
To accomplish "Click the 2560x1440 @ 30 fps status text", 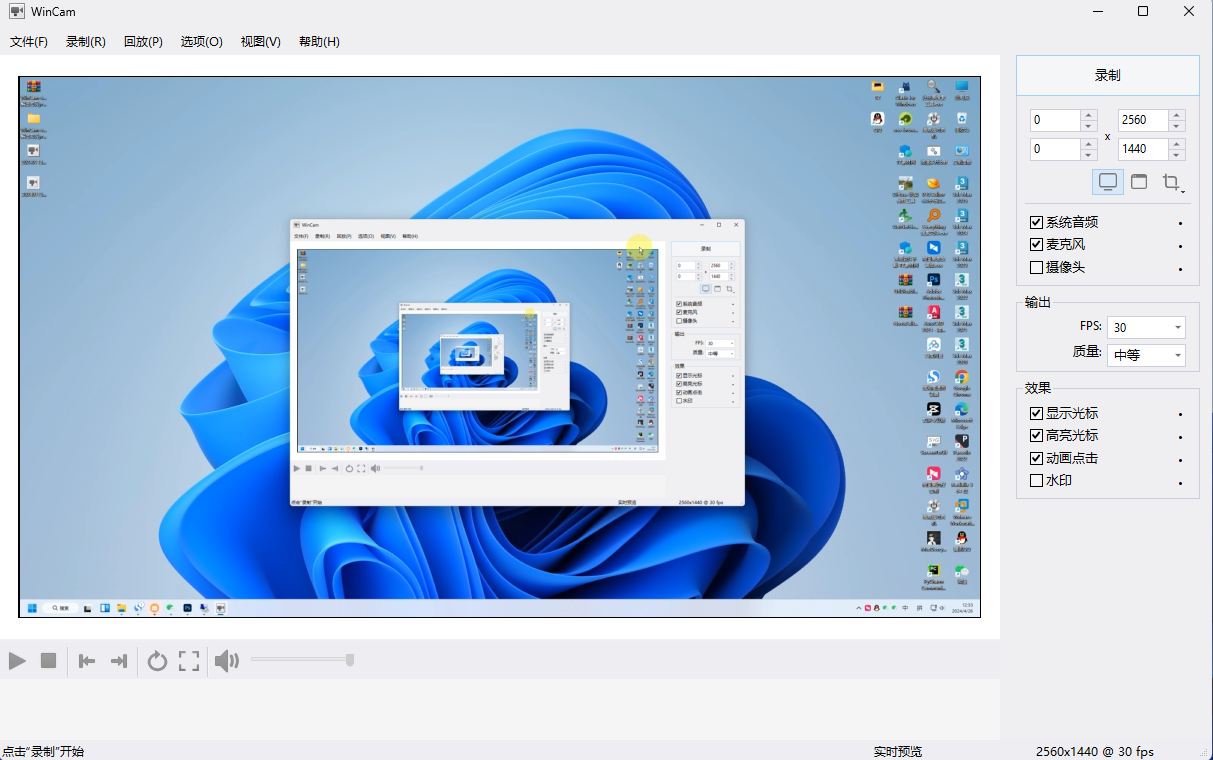I will pyautogui.click(x=1095, y=751).
